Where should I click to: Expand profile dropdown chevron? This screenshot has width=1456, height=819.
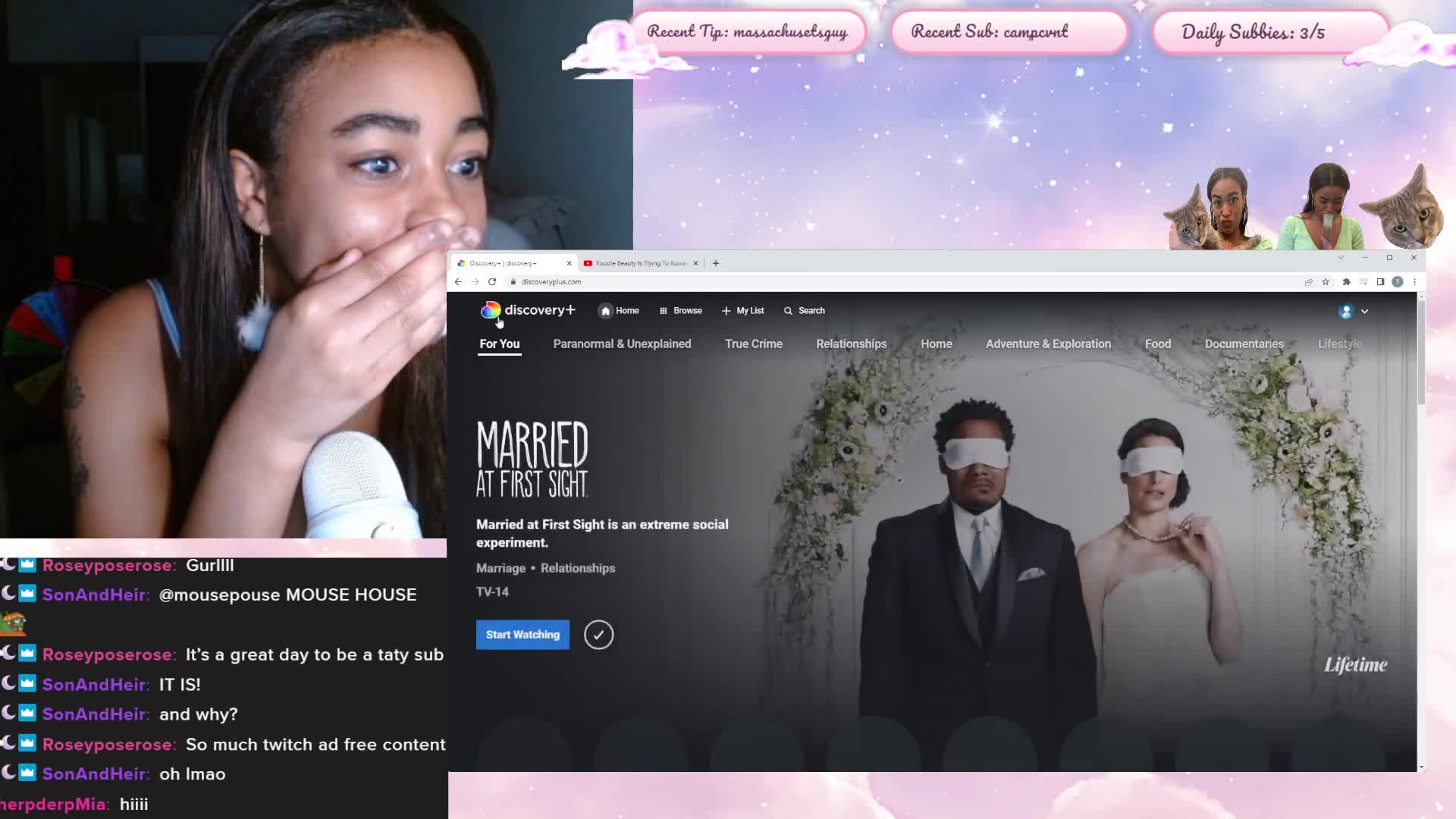point(1364,311)
